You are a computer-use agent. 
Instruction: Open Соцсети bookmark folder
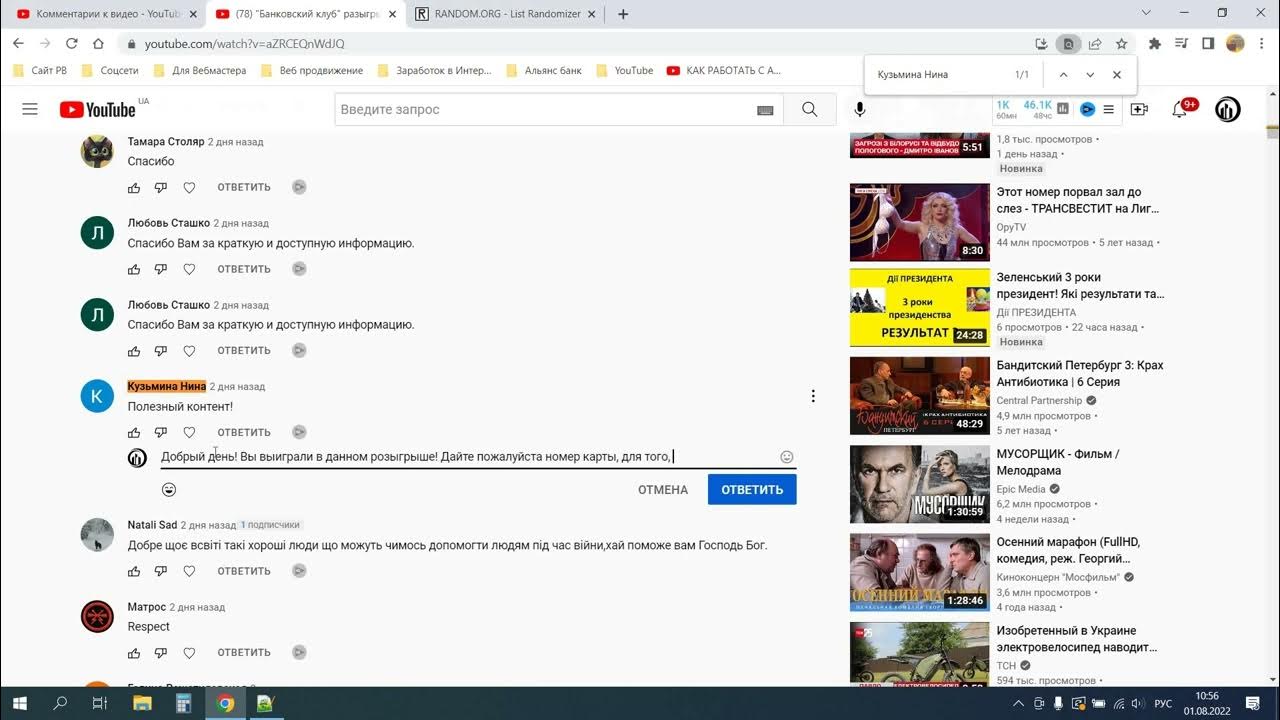pos(110,71)
